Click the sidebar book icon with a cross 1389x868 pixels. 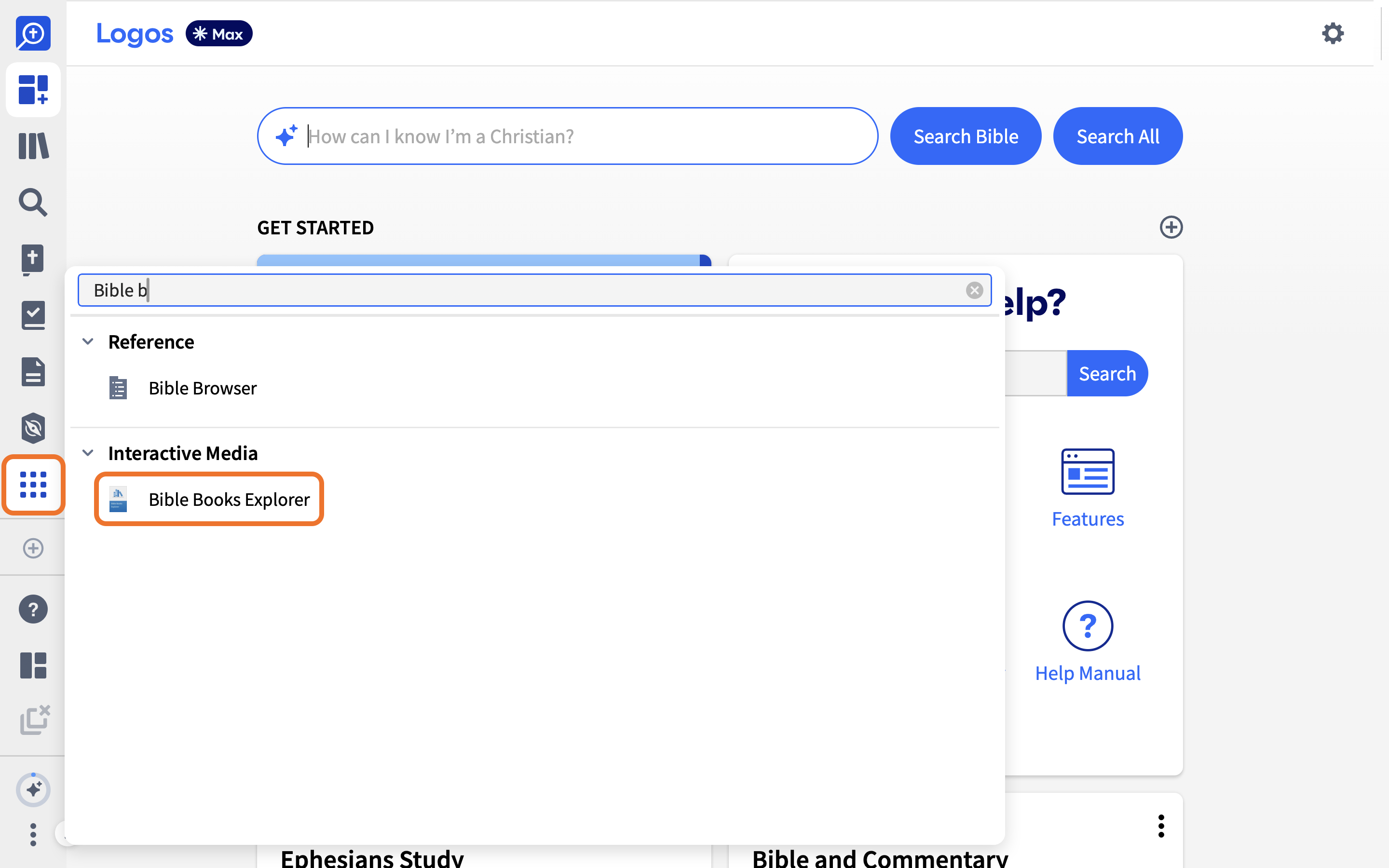pos(33,259)
